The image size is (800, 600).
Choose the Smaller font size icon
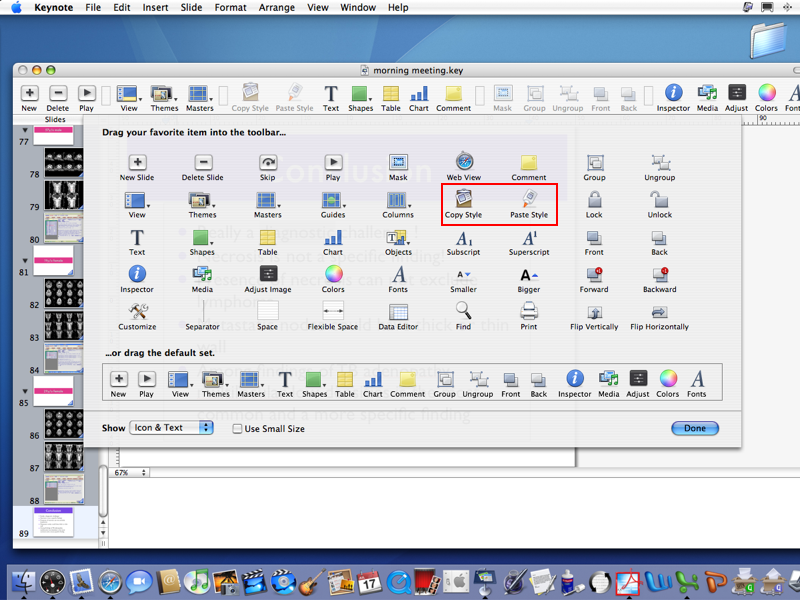(463, 275)
